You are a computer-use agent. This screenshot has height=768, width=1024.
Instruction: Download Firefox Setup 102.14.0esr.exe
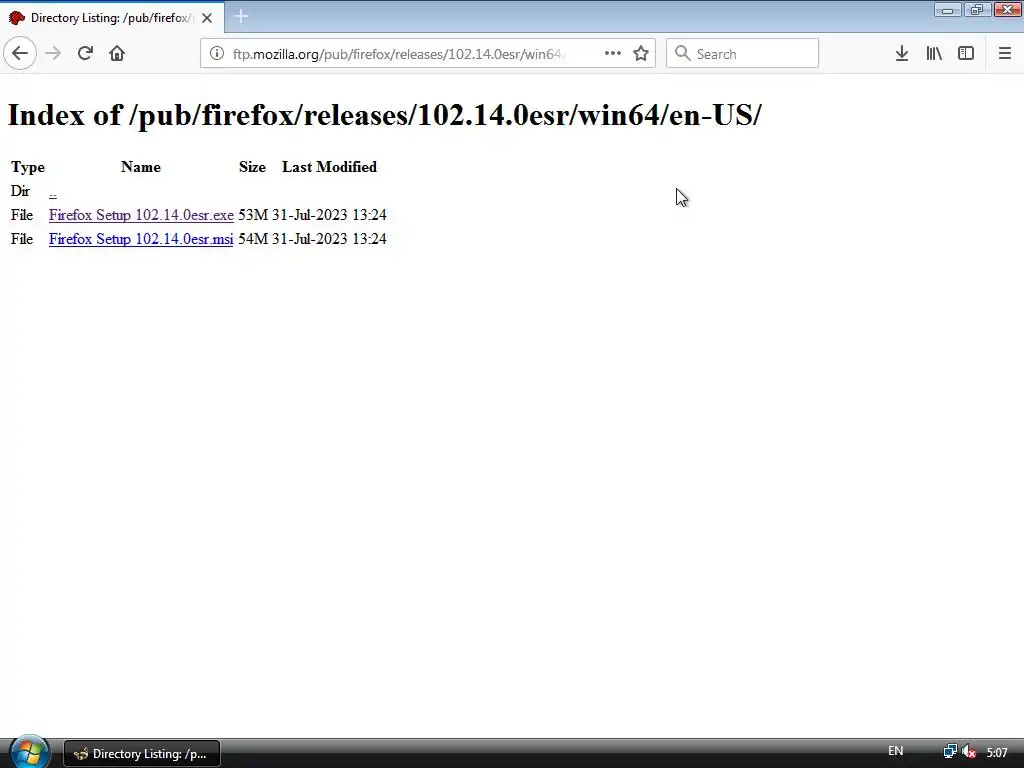(x=141, y=215)
